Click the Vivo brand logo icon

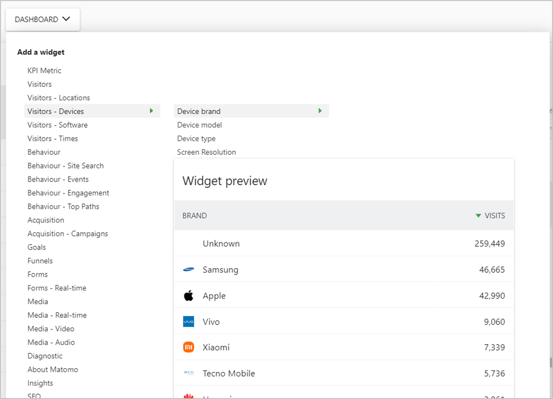pos(189,322)
